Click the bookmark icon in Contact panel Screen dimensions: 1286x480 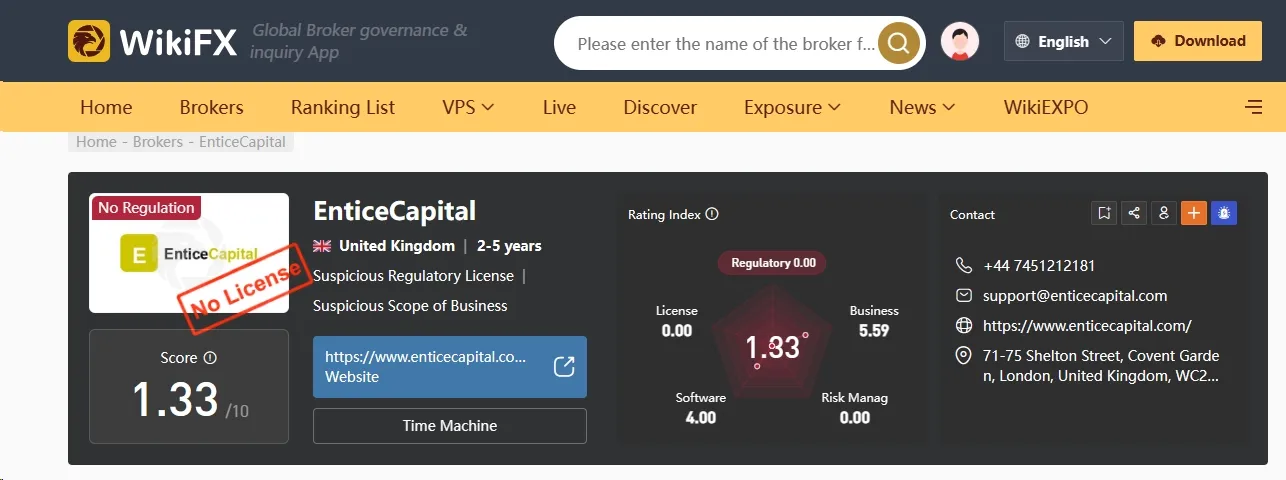click(x=1104, y=213)
